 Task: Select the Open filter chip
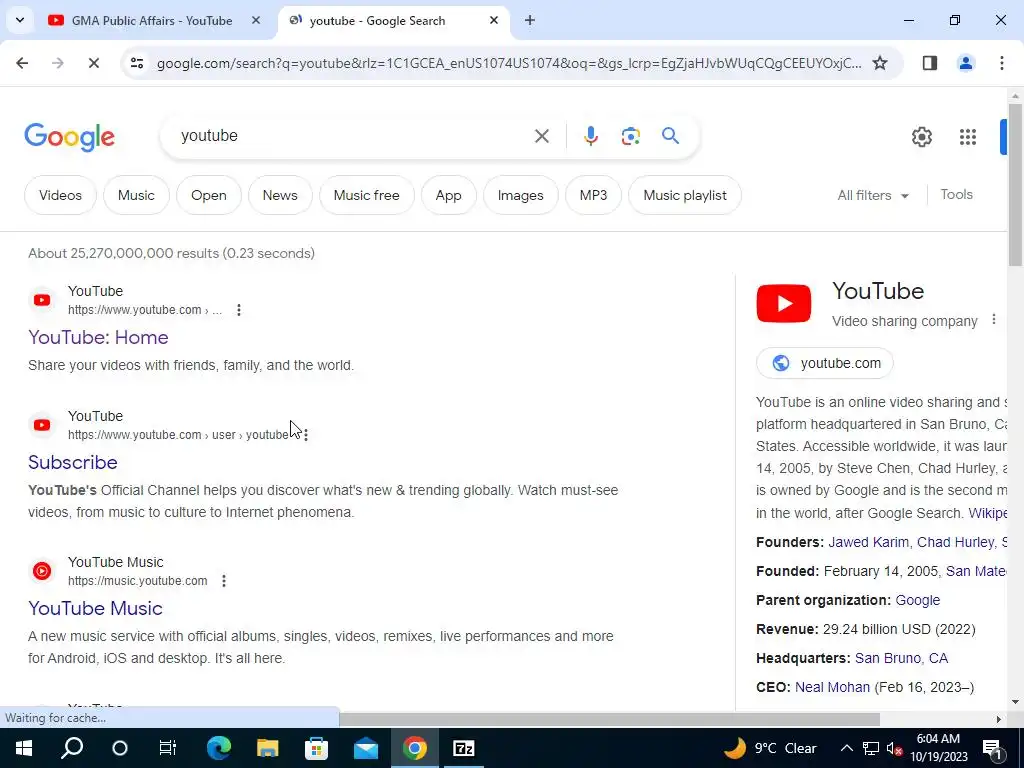pos(209,195)
